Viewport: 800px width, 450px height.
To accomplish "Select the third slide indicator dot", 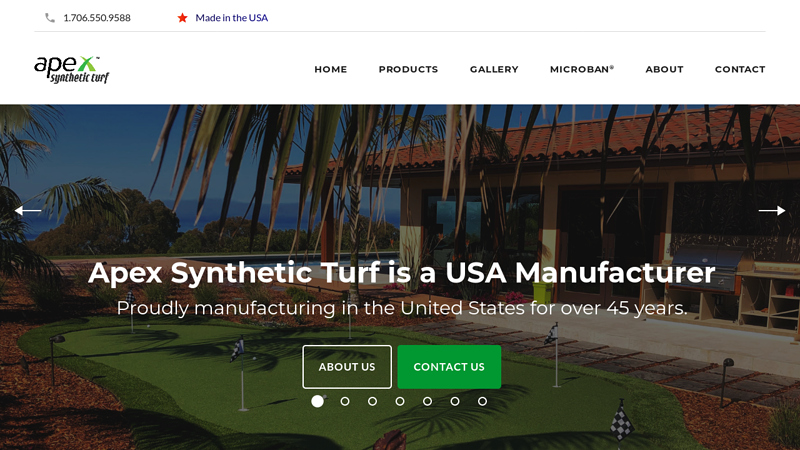I will point(372,402).
